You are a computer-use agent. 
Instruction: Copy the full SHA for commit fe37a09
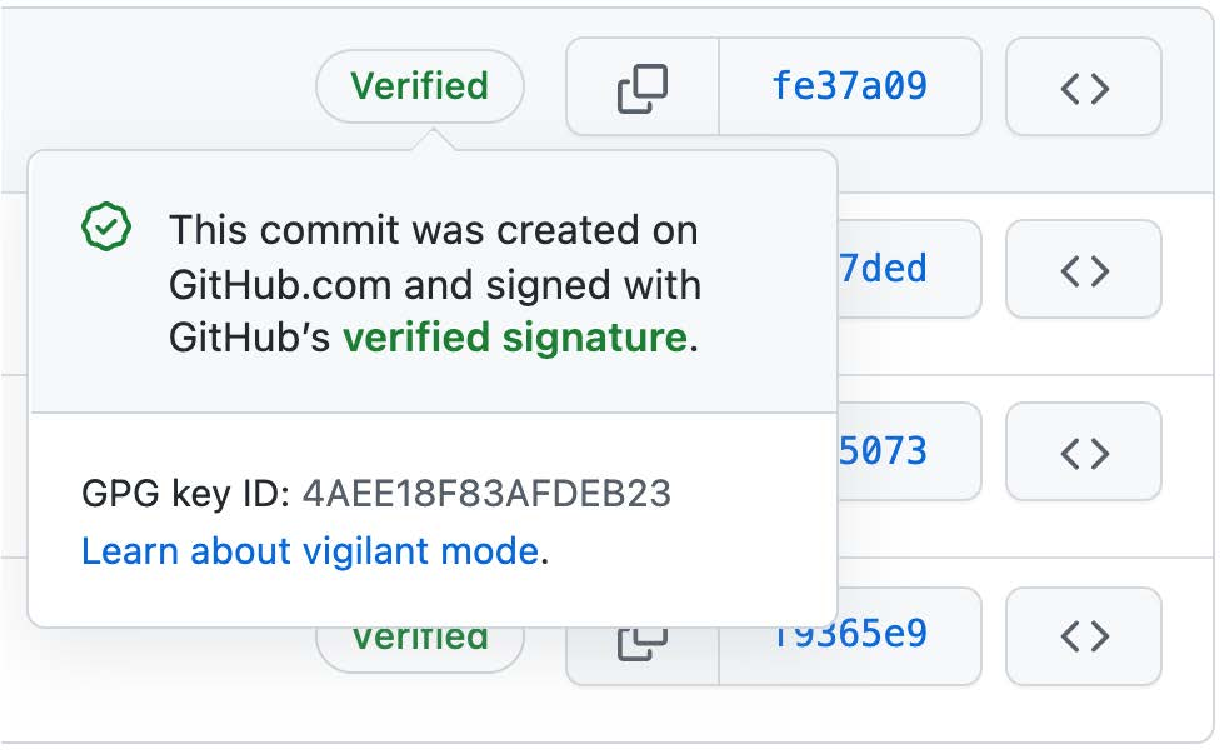[x=643, y=87]
